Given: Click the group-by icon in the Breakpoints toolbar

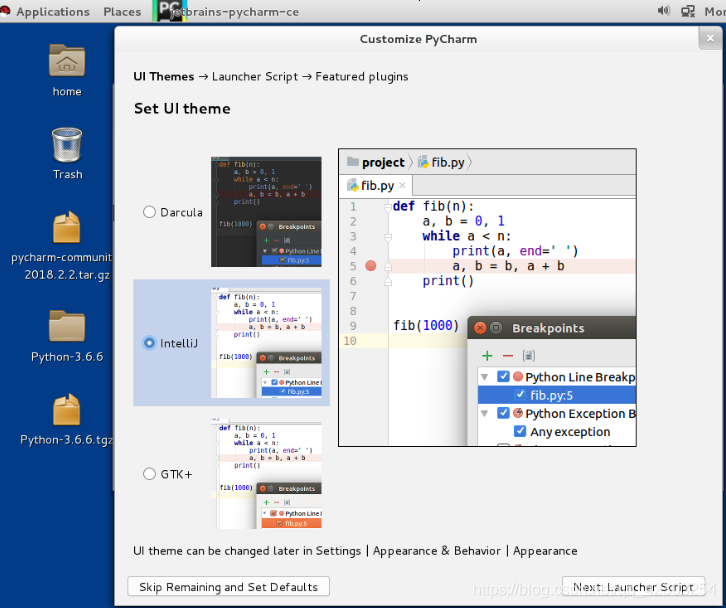Looking at the screenshot, I should coord(528,356).
